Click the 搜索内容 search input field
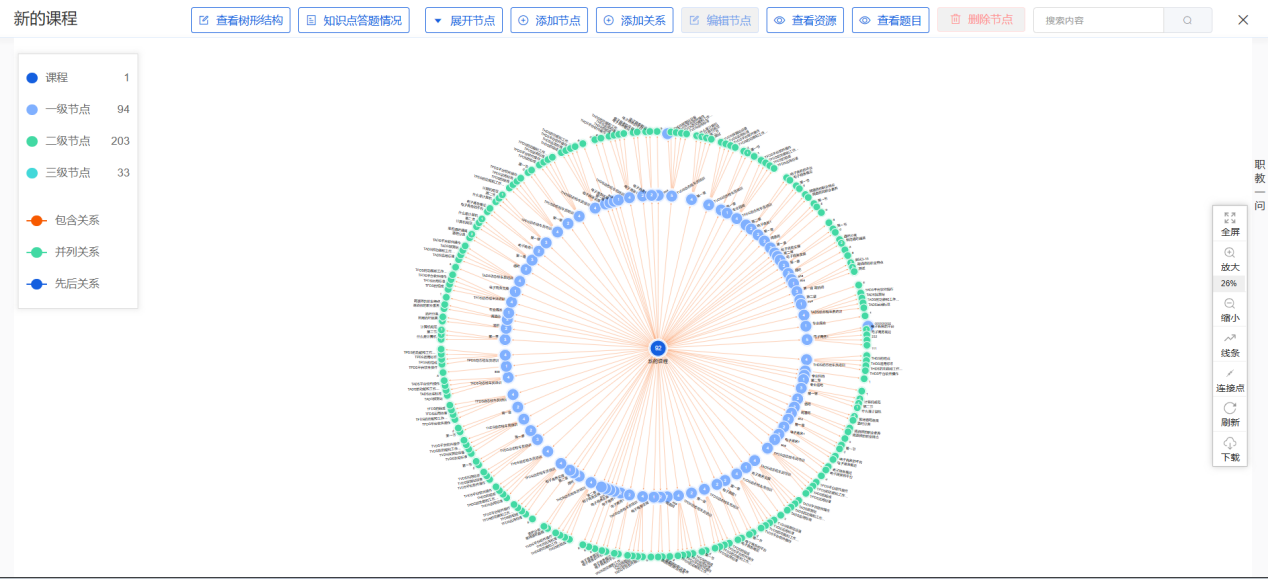 [1097, 20]
